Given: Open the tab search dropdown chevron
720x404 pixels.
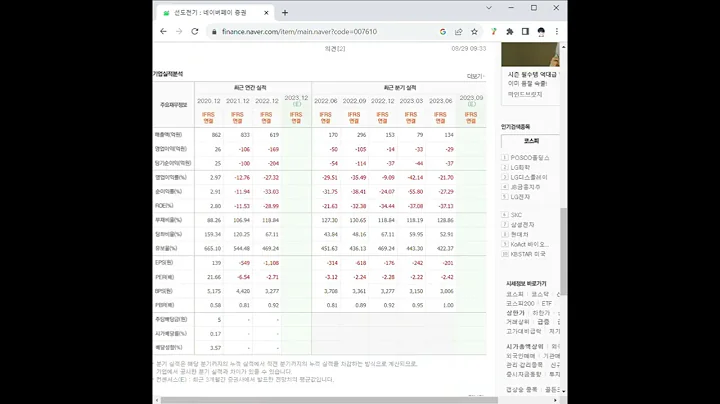Looking at the screenshot, I should pyautogui.click(x=489, y=8).
